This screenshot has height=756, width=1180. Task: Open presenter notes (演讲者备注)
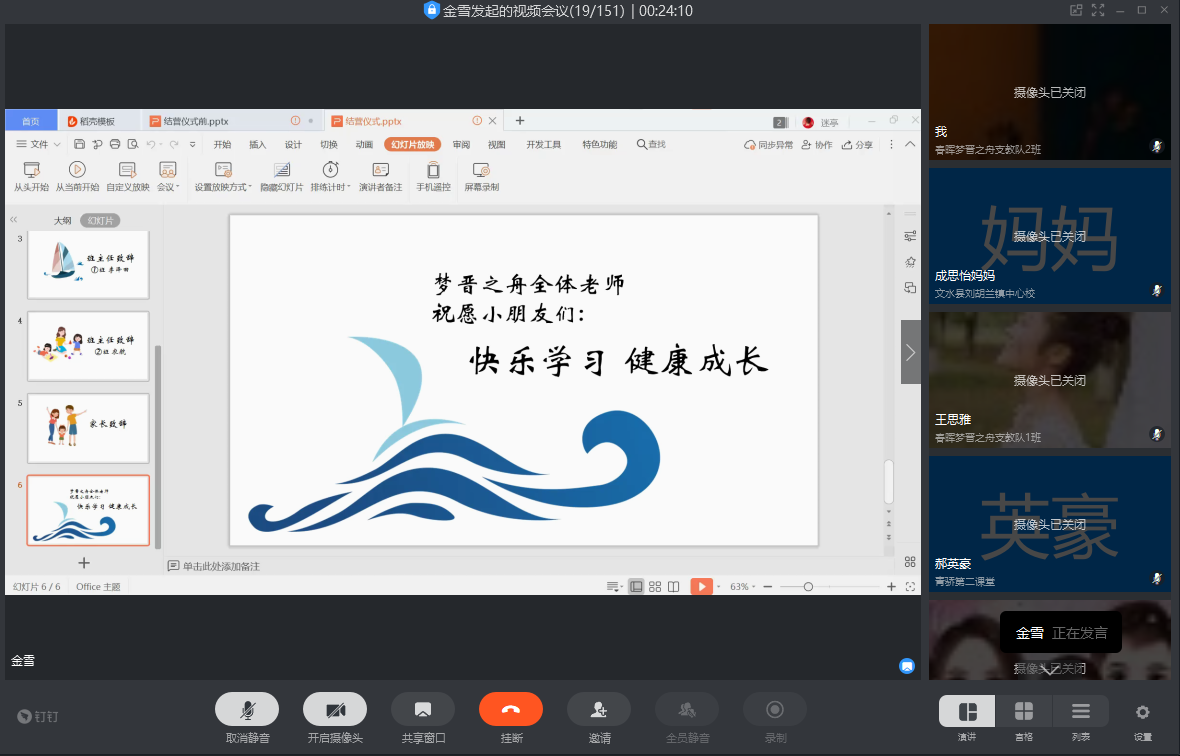click(x=381, y=176)
